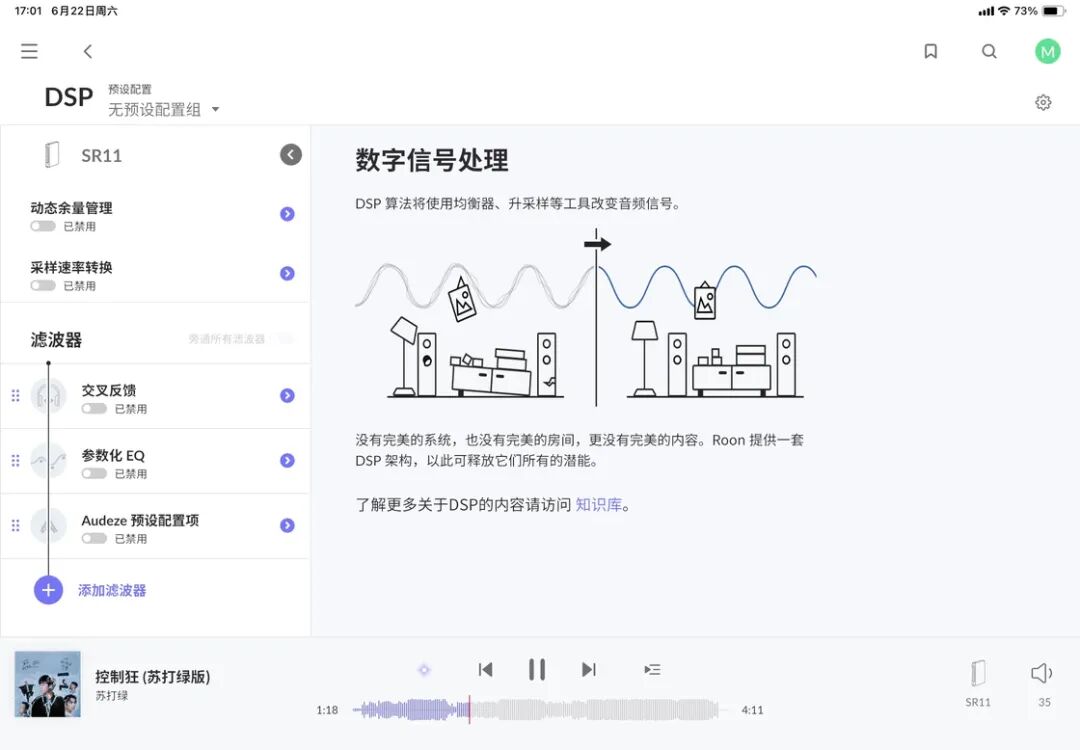Click the Roon radio sparkle icon
The image size is (1080, 750).
424,669
